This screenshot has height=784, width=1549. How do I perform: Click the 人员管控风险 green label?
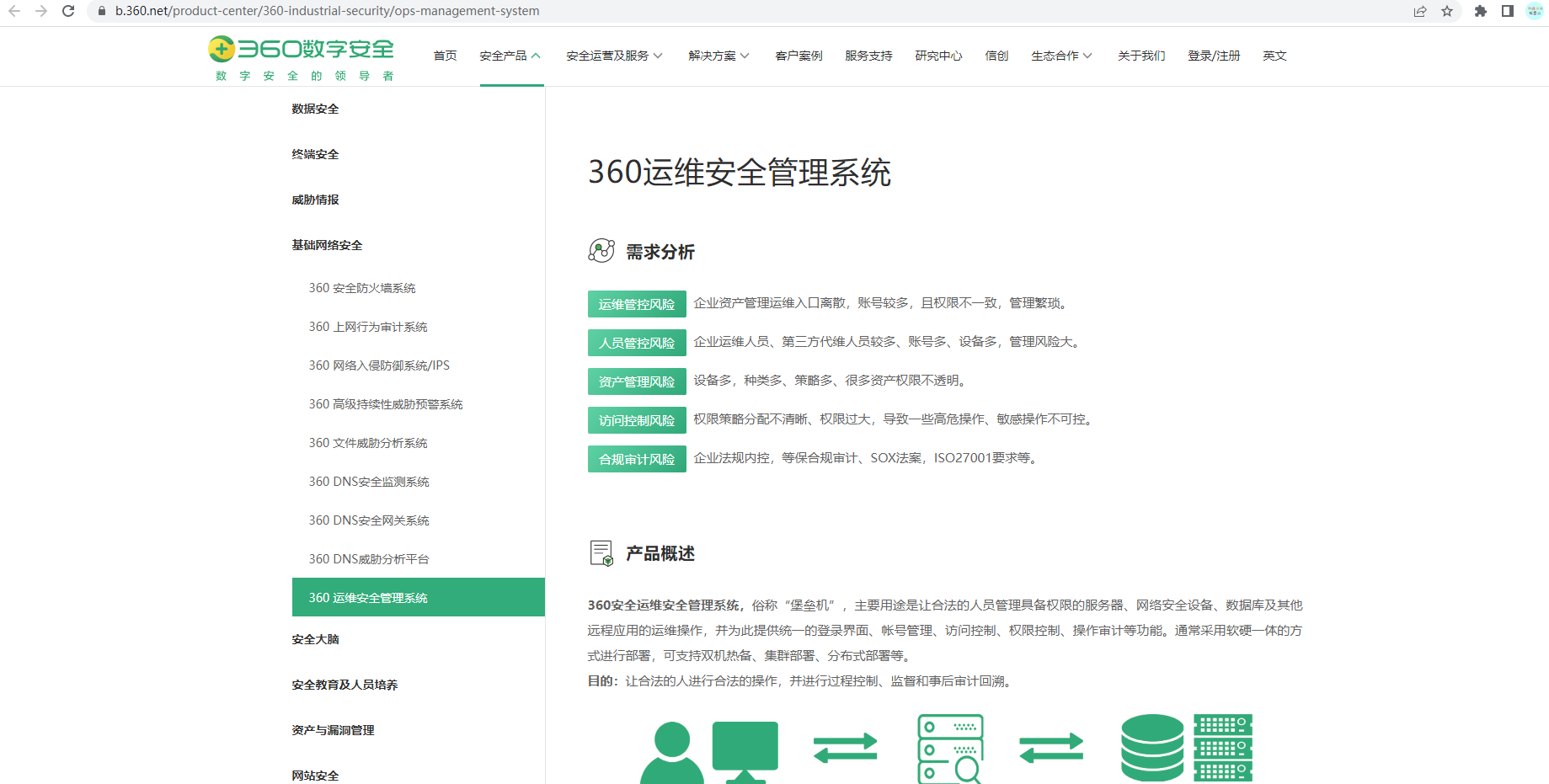(637, 343)
